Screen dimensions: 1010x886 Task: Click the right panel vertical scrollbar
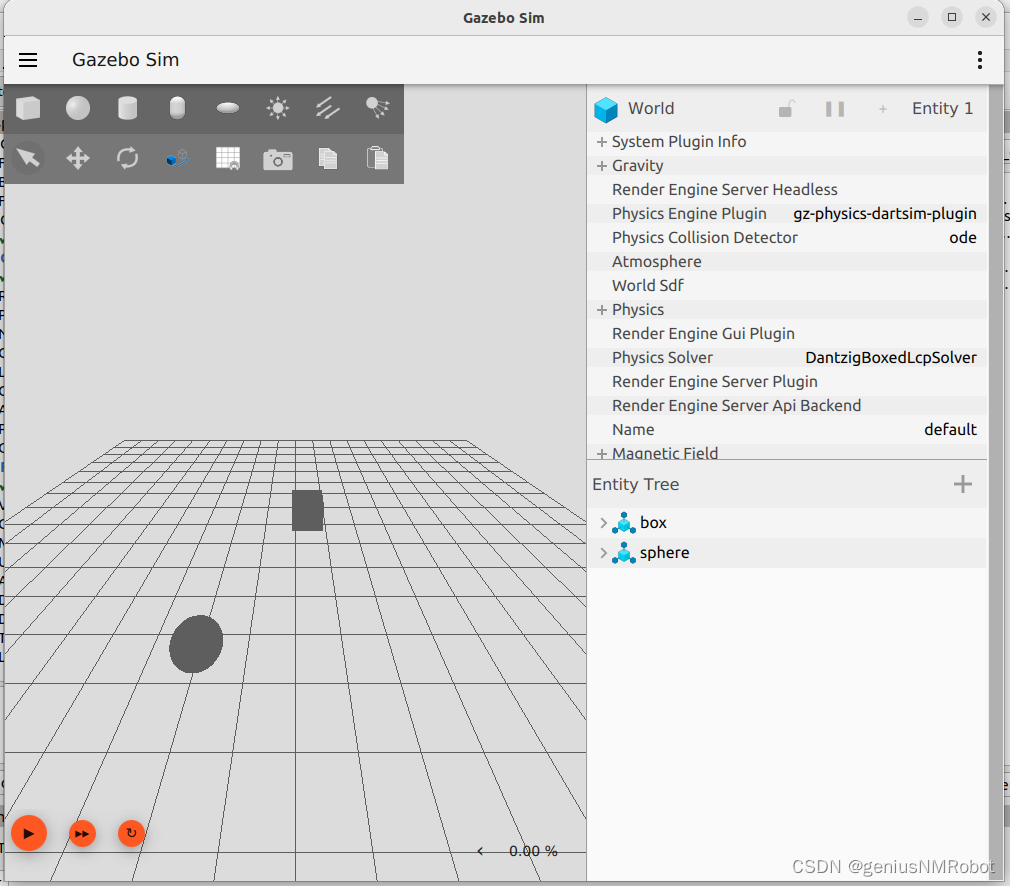tap(995, 482)
